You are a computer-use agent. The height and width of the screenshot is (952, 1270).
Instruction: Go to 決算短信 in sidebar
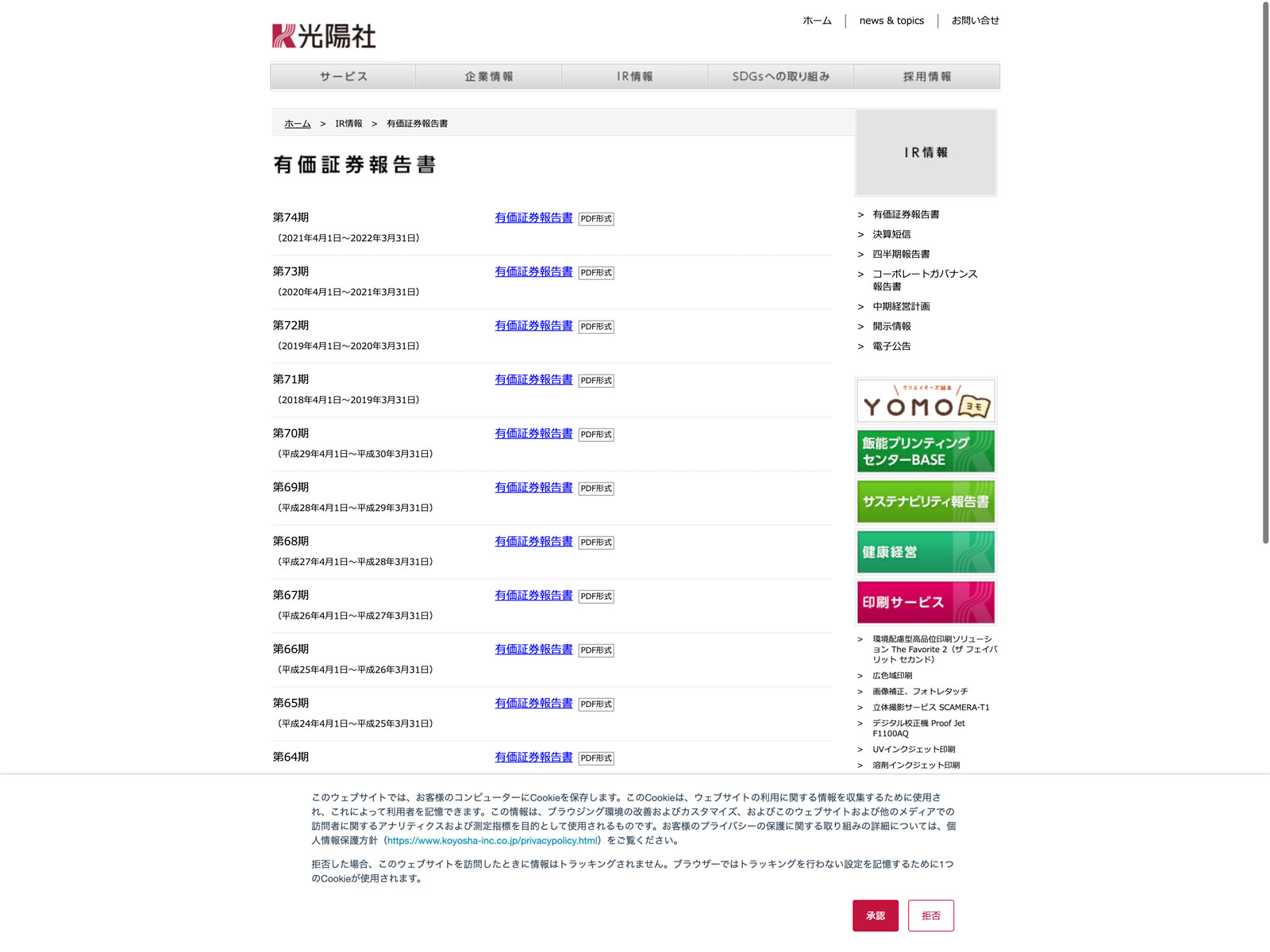pyautogui.click(x=891, y=234)
